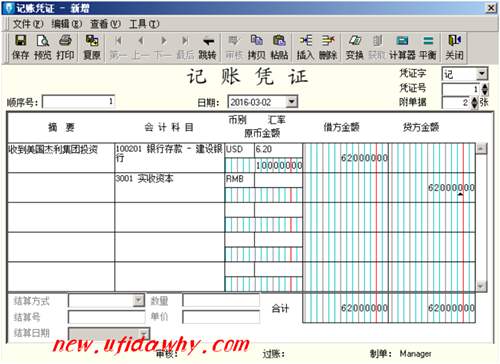The image size is (500, 364).
Task: Click the 贷方金额 column header
Action: pos(421,127)
